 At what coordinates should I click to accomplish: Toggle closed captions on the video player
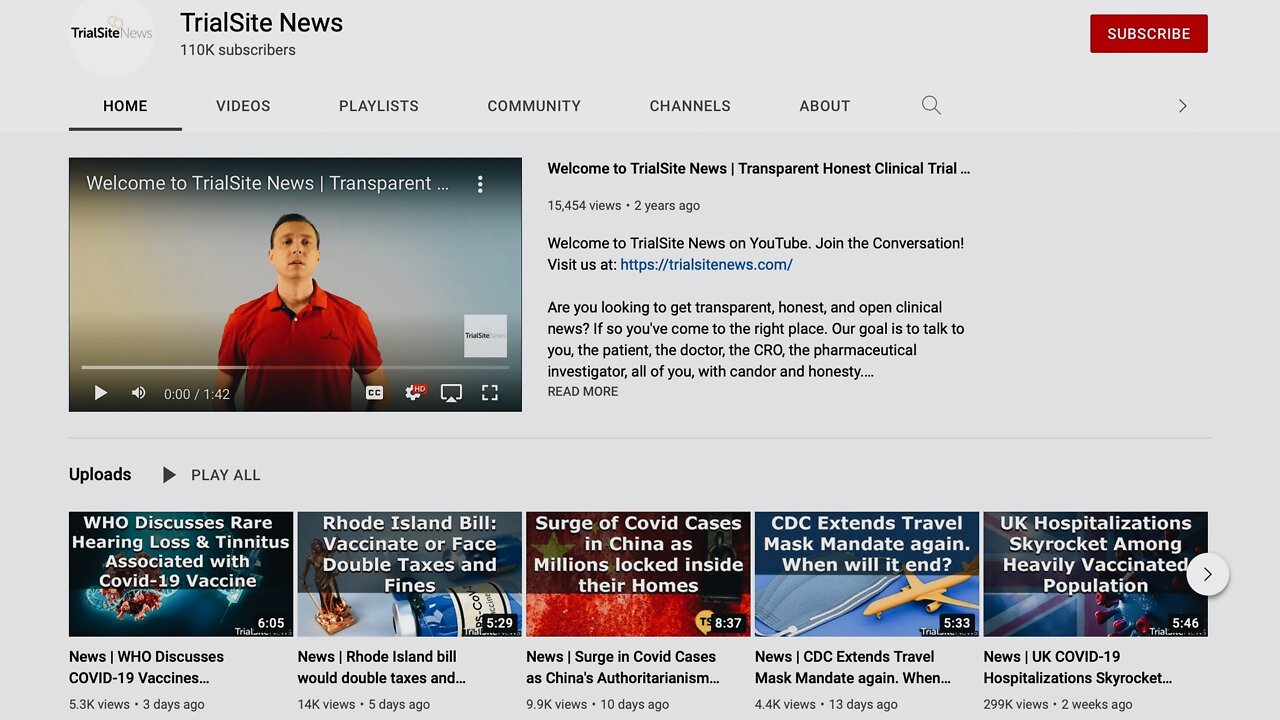pos(374,393)
